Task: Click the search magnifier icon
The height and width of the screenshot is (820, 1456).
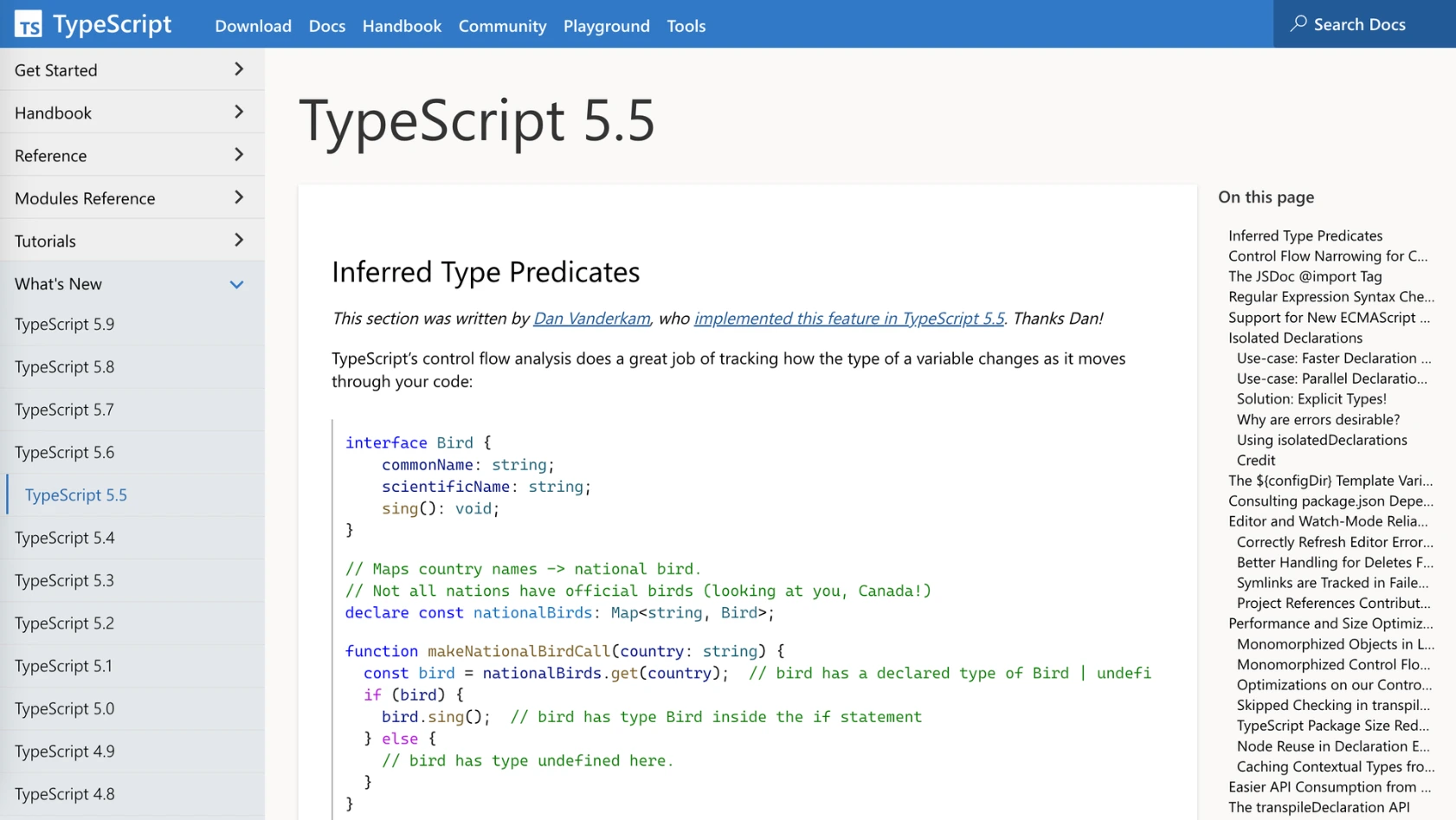Action: [x=1298, y=24]
